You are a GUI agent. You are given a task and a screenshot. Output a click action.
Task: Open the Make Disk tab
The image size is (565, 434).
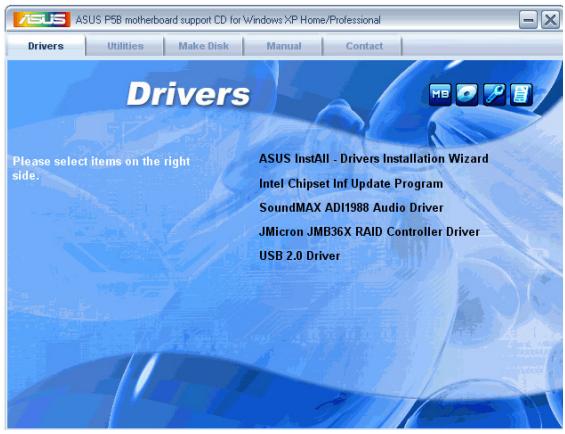(204, 46)
